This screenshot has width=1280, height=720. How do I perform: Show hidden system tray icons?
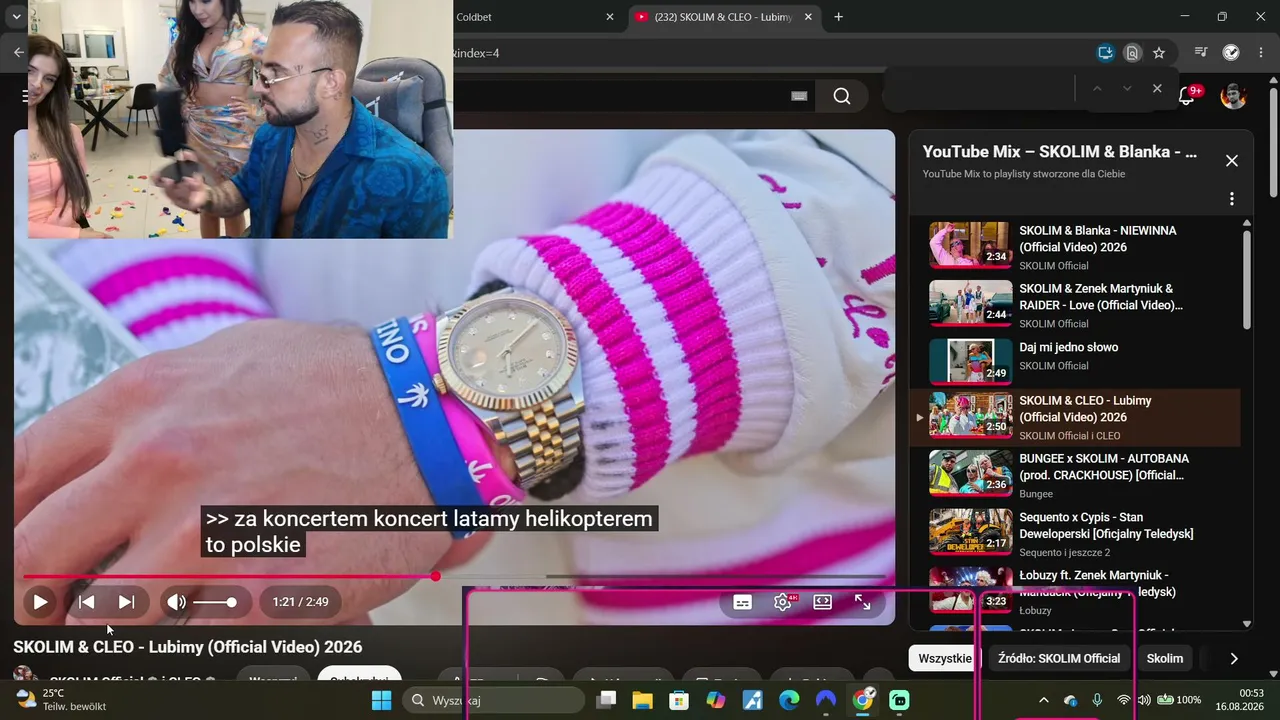click(1044, 700)
